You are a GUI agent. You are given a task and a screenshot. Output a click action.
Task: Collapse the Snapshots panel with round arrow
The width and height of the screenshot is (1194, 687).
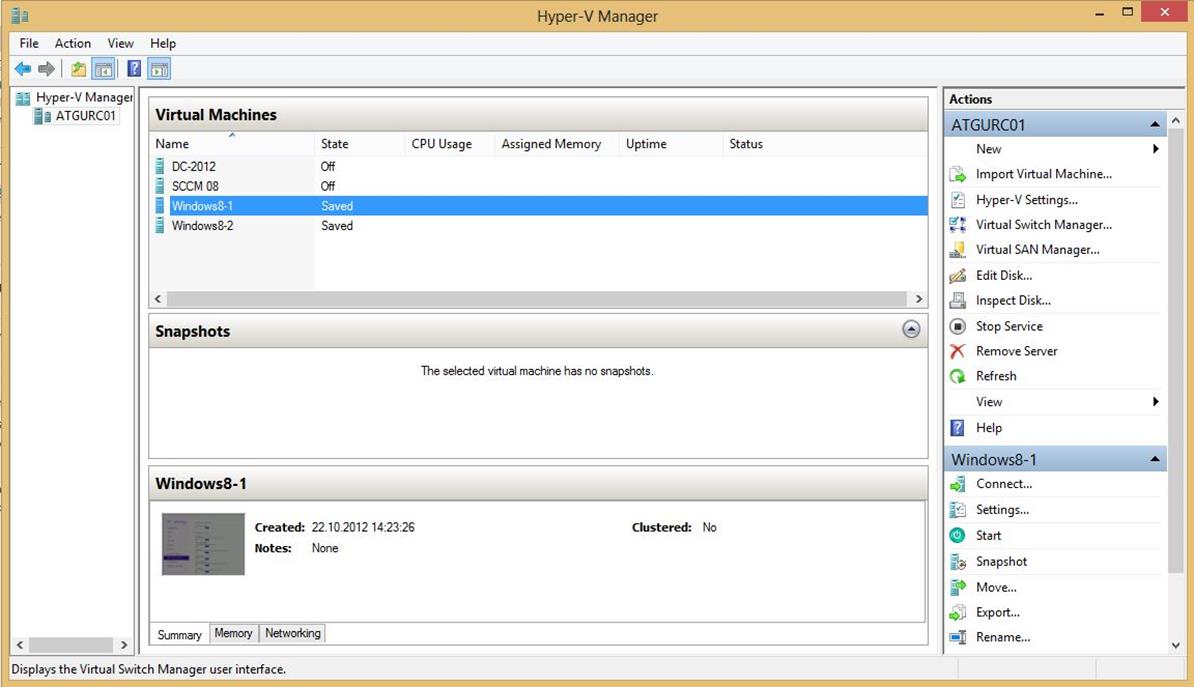click(911, 329)
